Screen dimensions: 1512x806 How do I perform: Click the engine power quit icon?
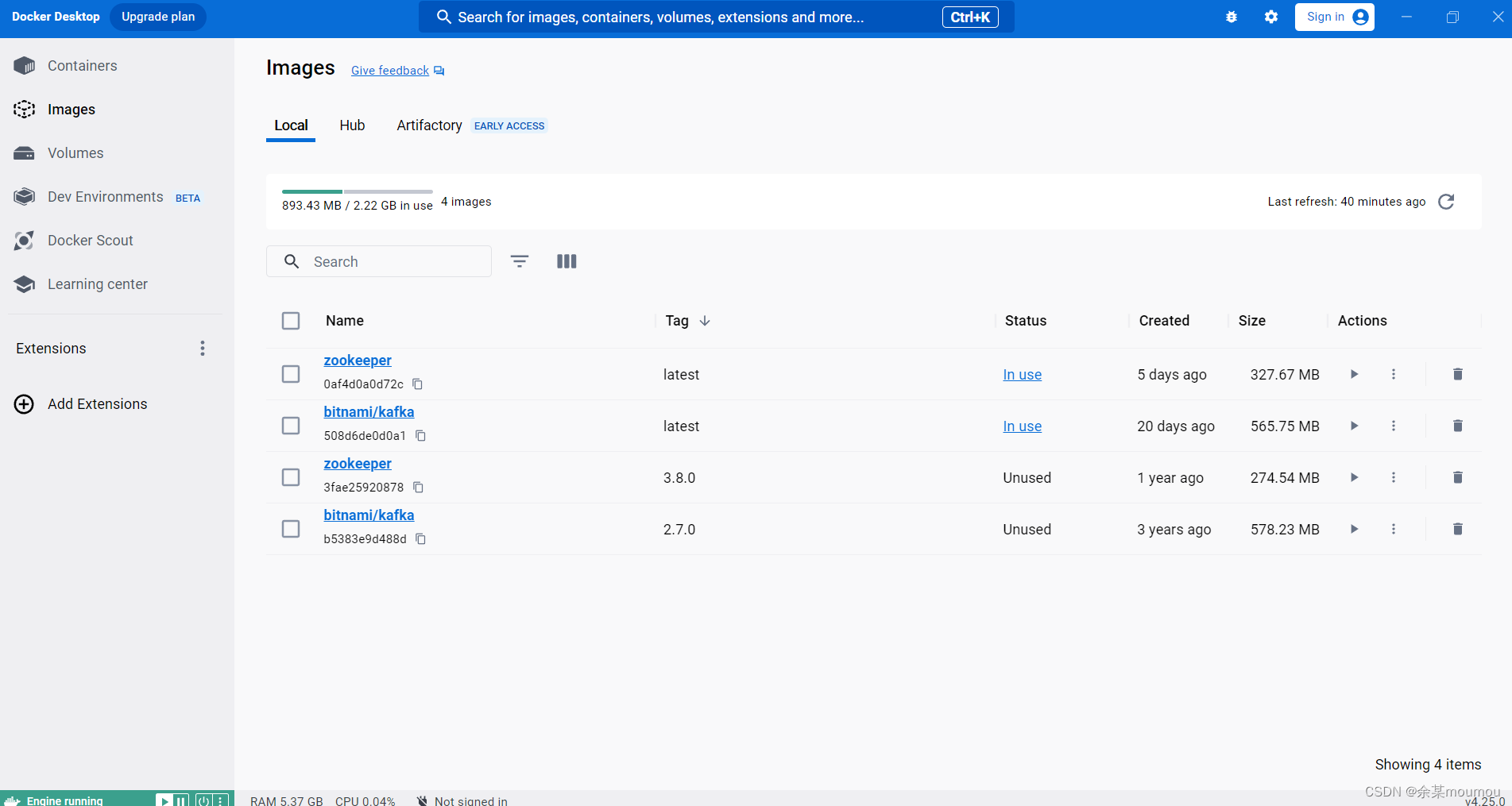point(203,800)
